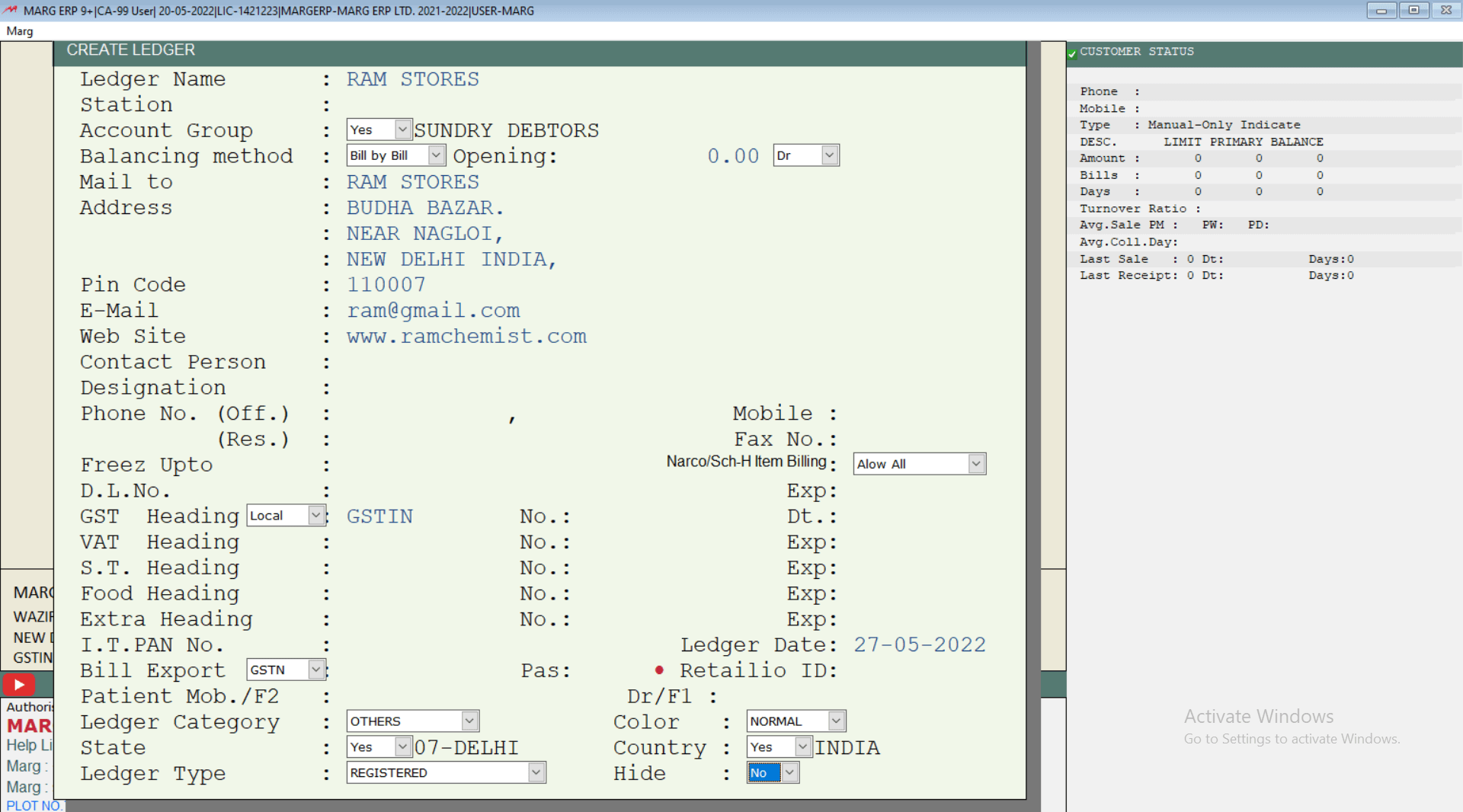This screenshot has height=812, width=1463.
Task: Click the 07-DELHI state value
Action: 466,748
